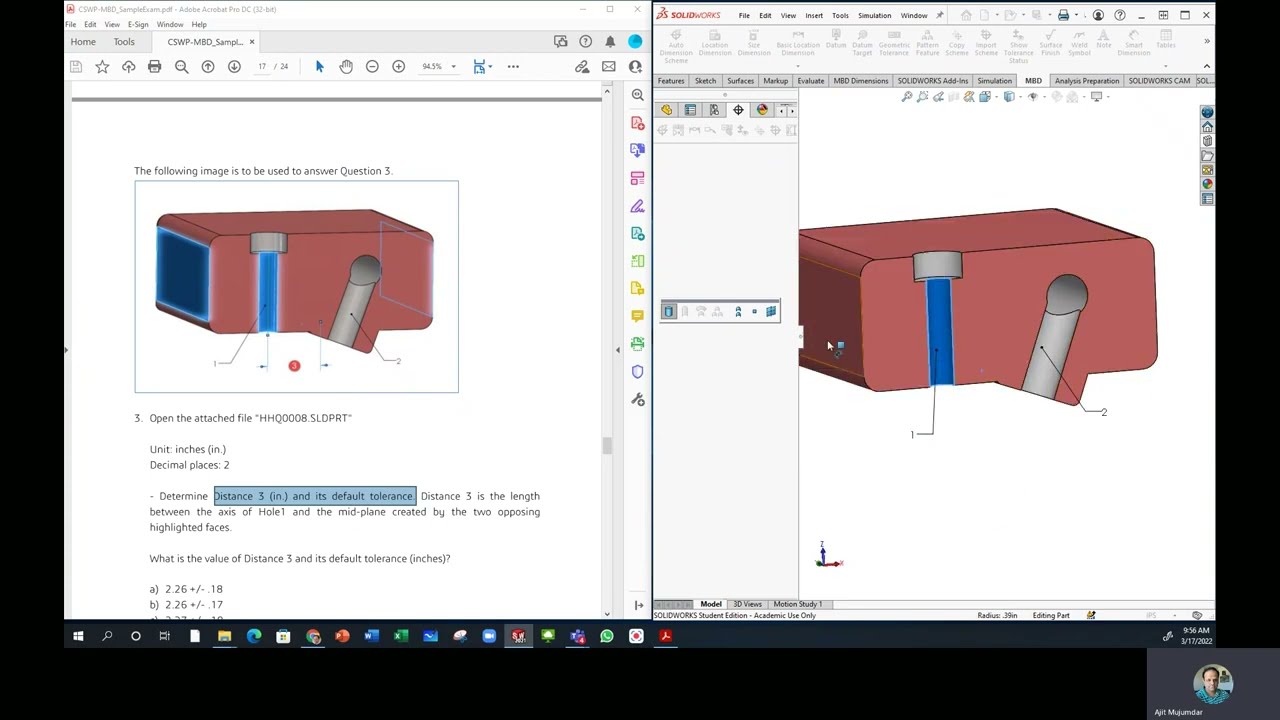The height and width of the screenshot is (720, 1280).
Task: Open DimXpertManager crosshair tab
Action: (738, 110)
